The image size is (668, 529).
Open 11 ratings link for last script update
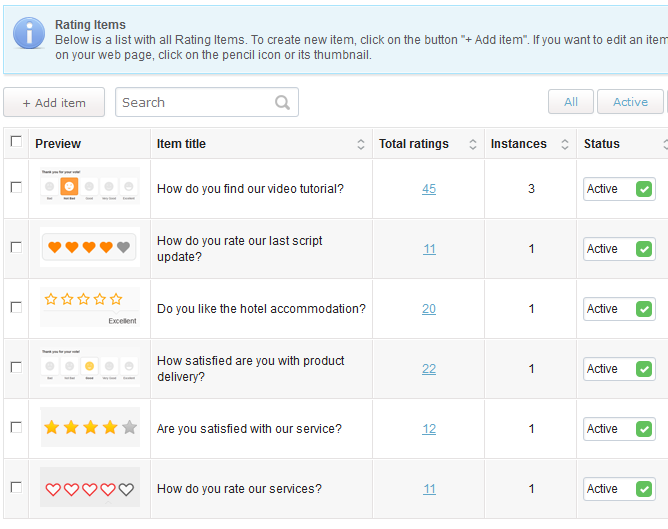tap(429, 249)
